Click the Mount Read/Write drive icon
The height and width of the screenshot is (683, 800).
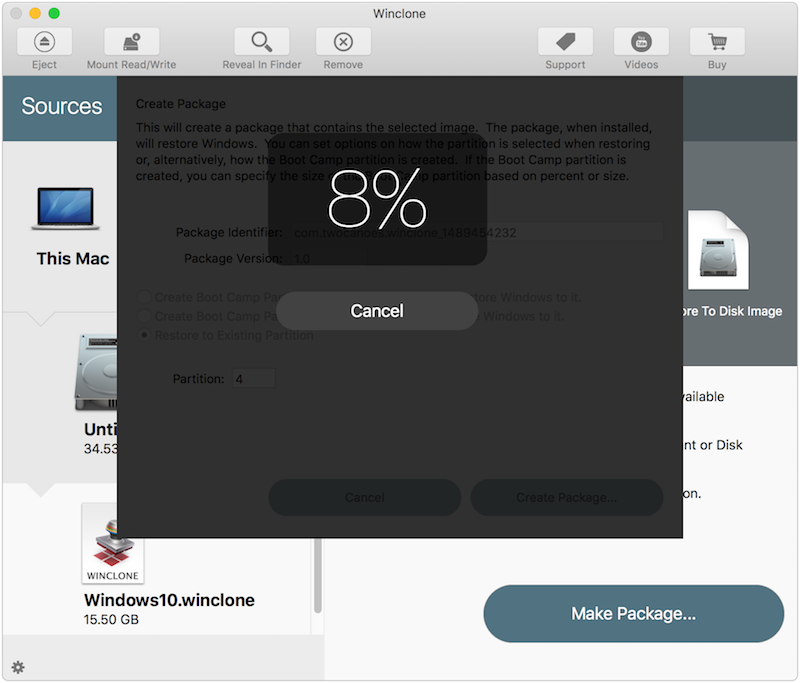click(x=132, y=42)
